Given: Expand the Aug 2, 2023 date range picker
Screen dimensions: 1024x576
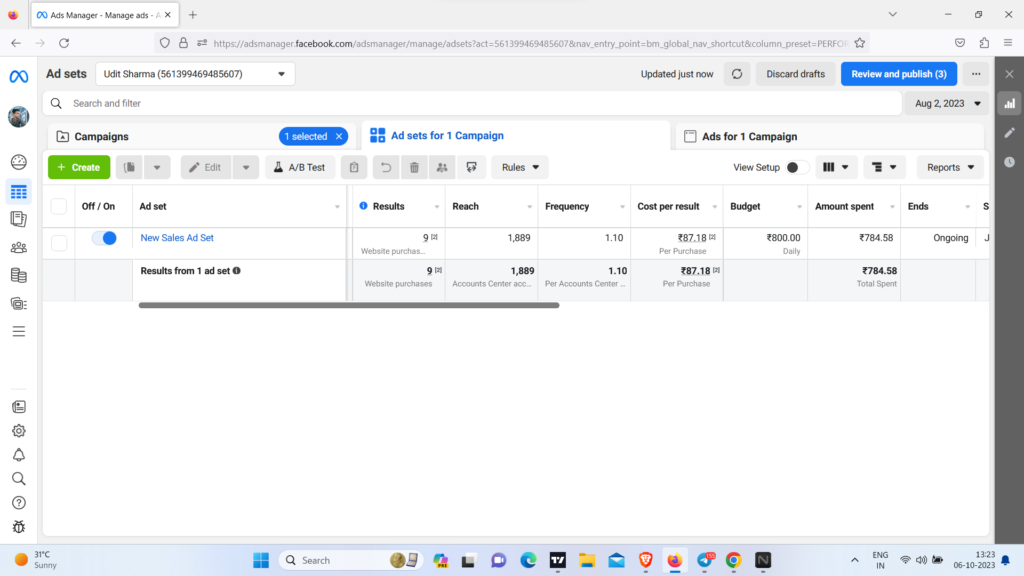Looking at the screenshot, I should [x=946, y=103].
